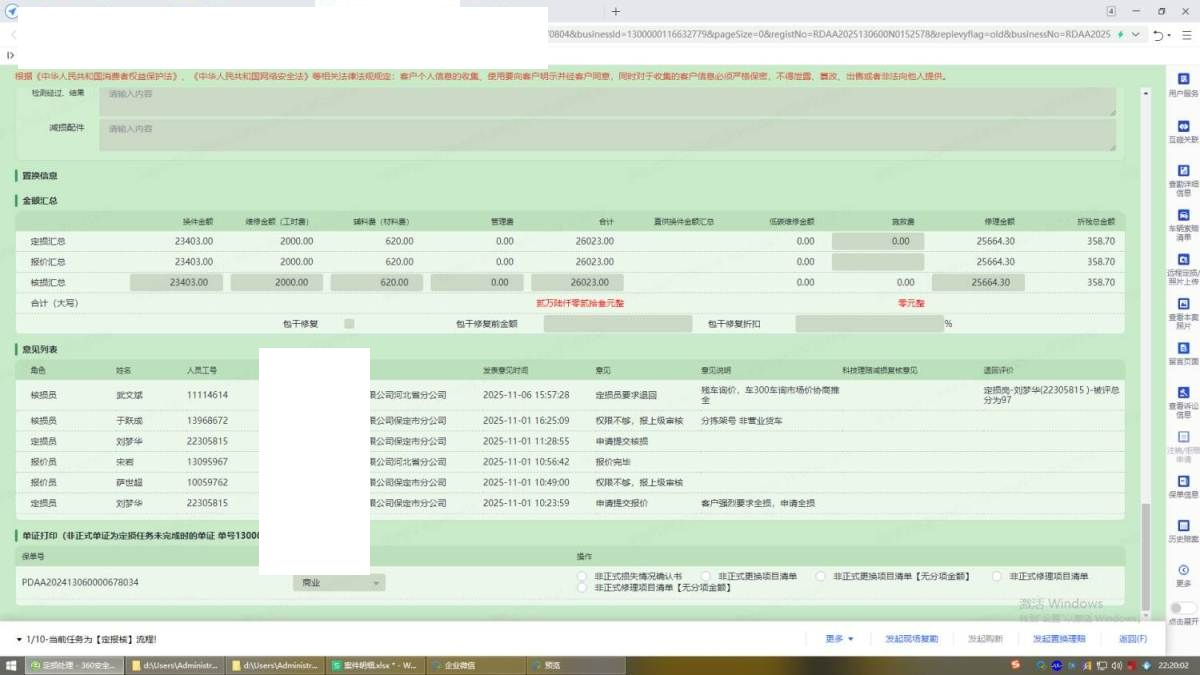1200x675 pixels.
Task: Select the 非正式损失情况确认书 radio button
Action: (582, 577)
